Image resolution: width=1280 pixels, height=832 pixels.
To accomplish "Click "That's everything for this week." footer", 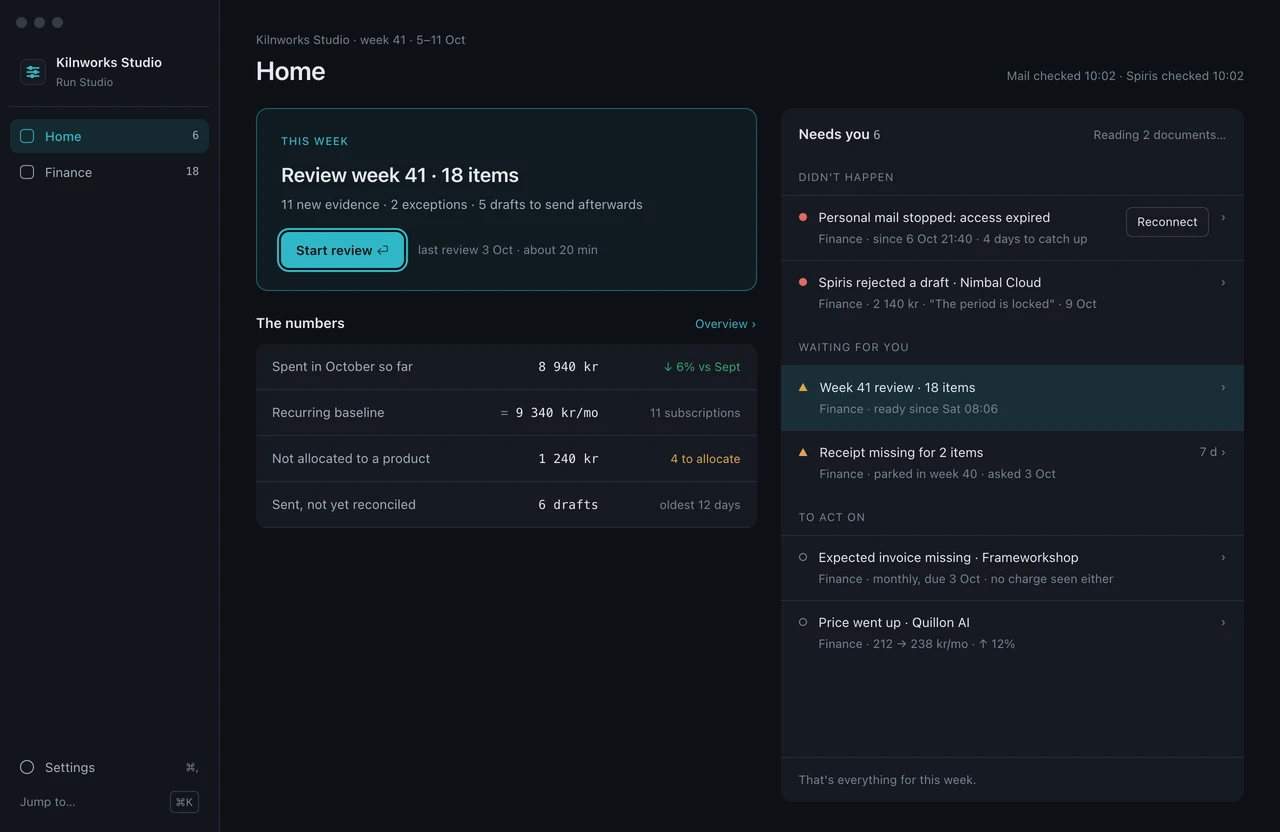I will [887, 780].
